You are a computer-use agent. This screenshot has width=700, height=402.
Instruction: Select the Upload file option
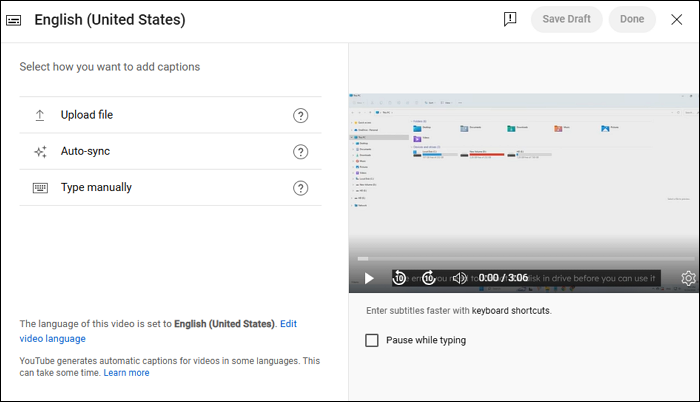click(x=170, y=115)
